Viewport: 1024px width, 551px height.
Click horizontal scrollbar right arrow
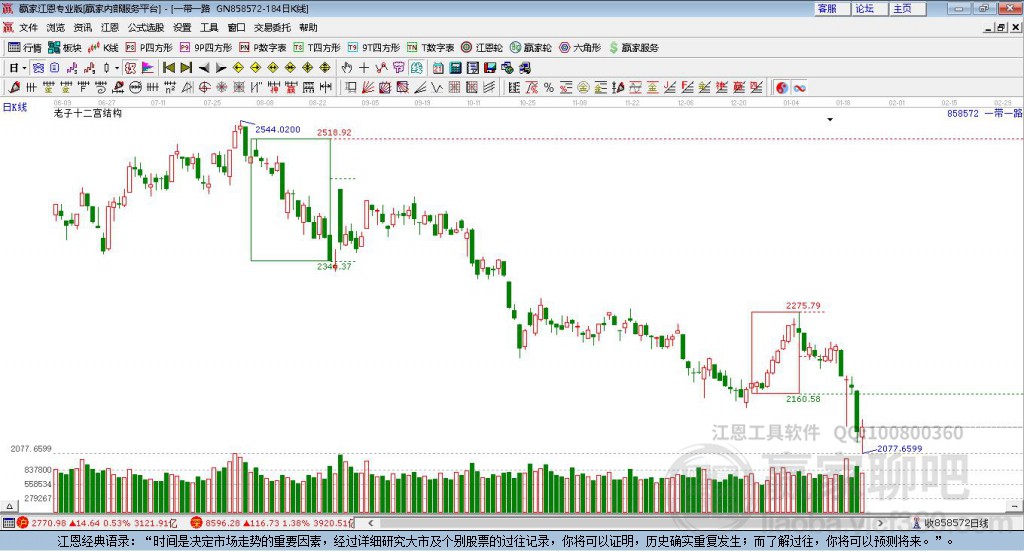coord(880,523)
